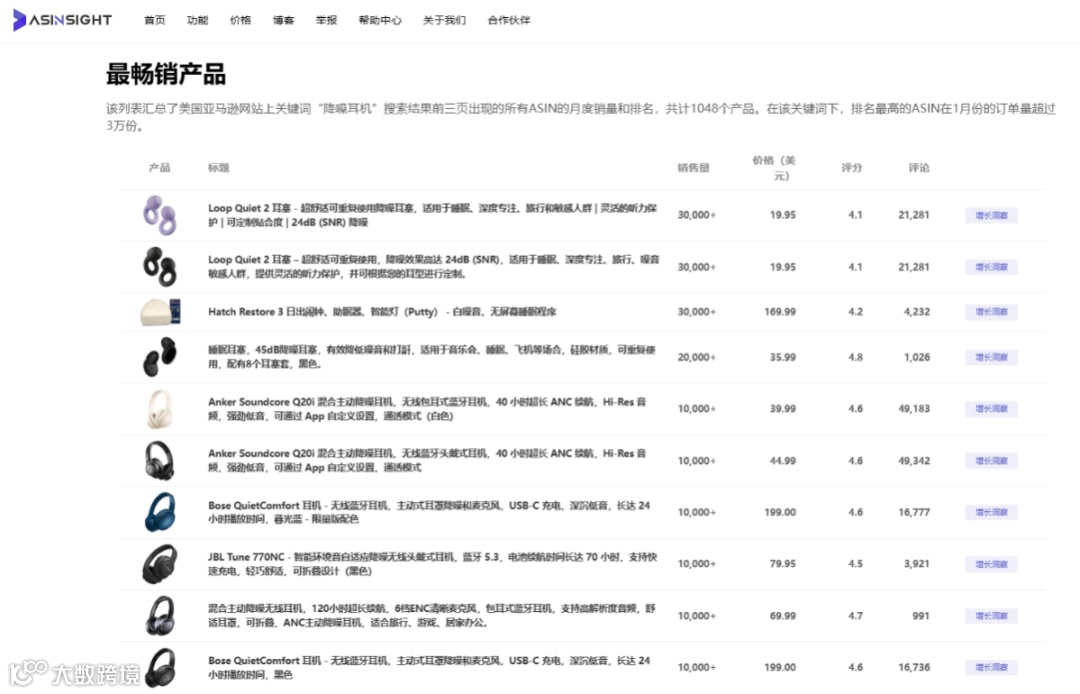Click the 混合主动降噪无线耳机，120小时超长续航 title

tap(432, 616)
